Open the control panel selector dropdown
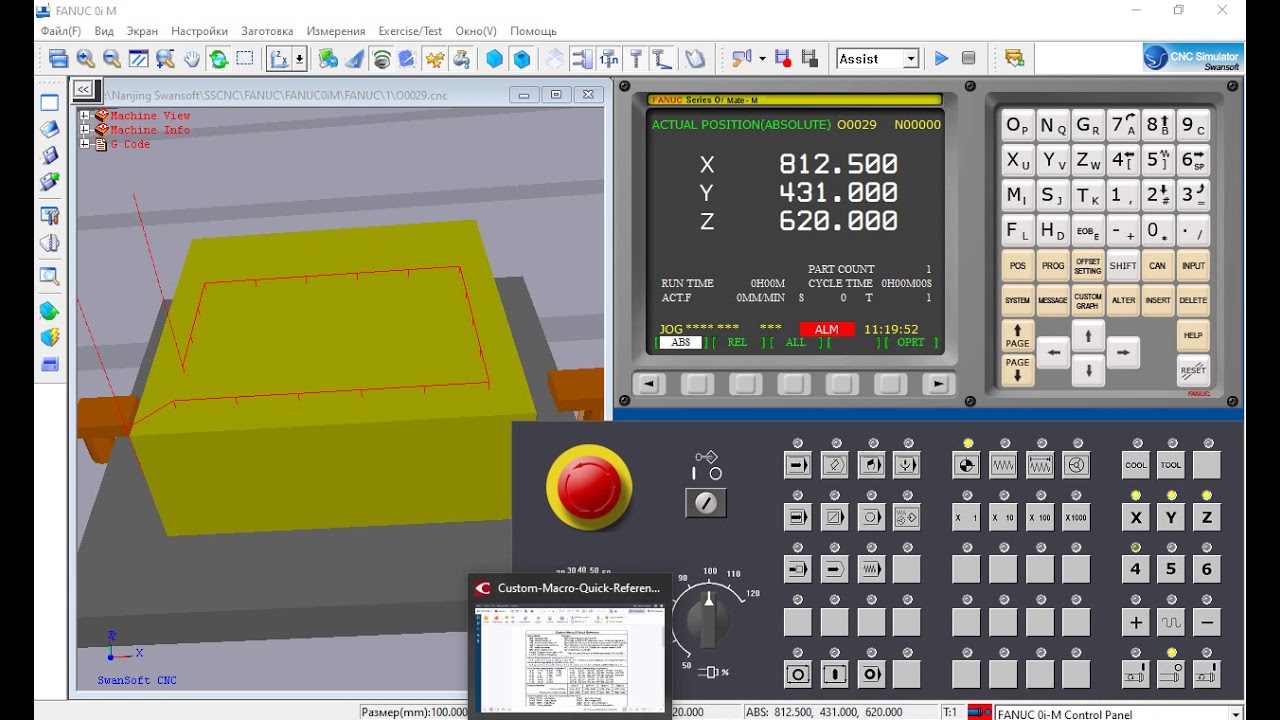 (1236, 714)
